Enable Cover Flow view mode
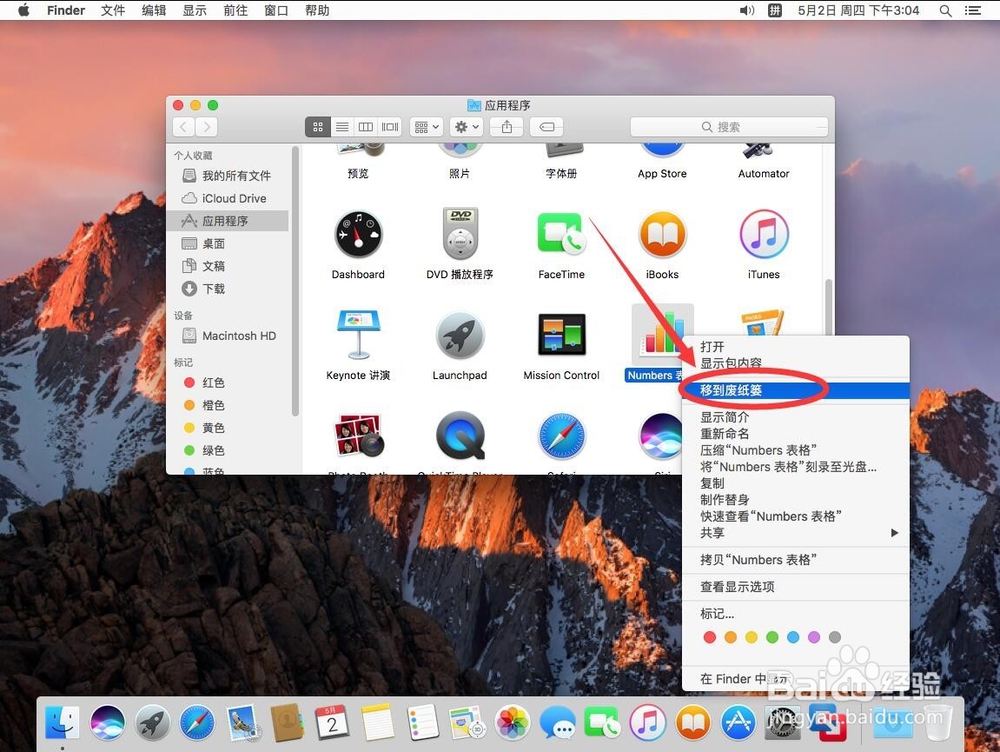The height and width of the screenshot is (752, 1000). (x=389, y=127)
